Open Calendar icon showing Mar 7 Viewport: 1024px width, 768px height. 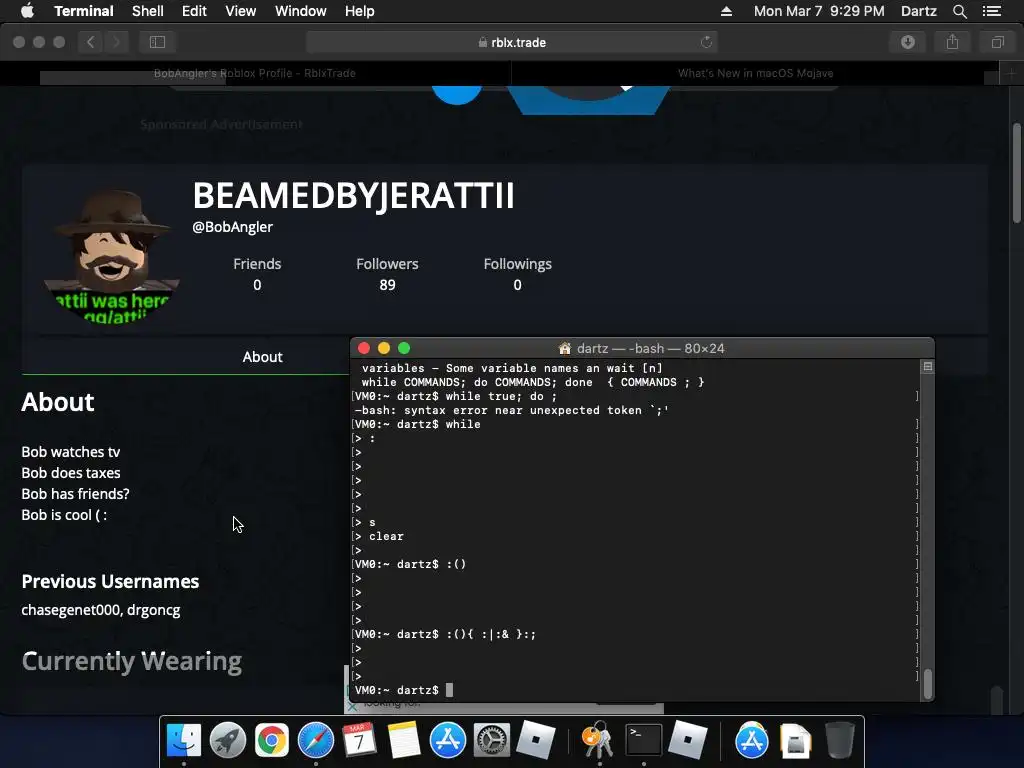pos(359,741)
